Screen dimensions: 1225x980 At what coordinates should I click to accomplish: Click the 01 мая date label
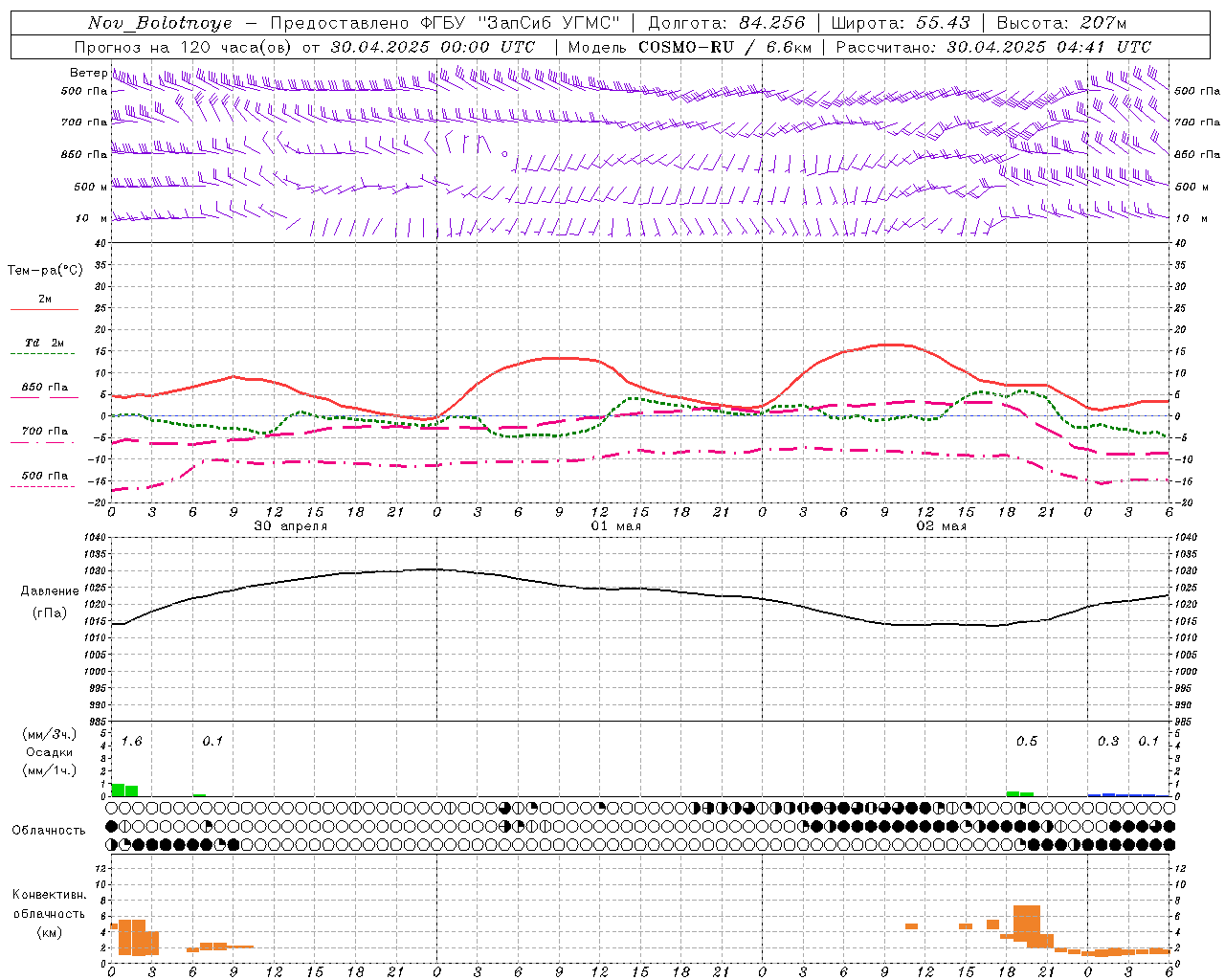(x=615, y=525)
